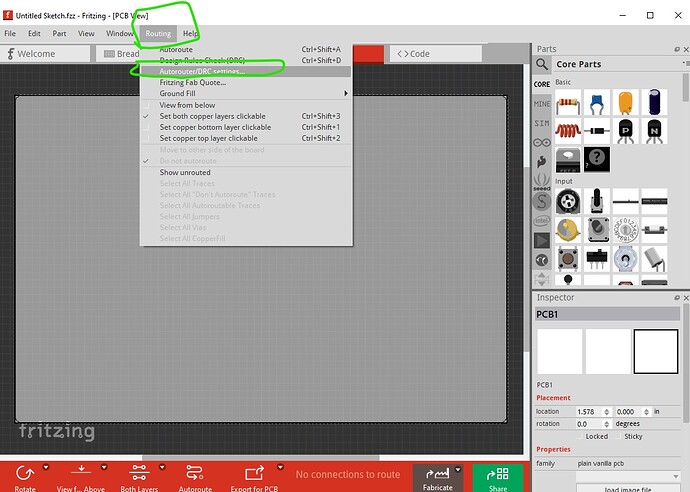This screenshot has width=690, height=492.
Task: Step the location X value spinner
Action: [x=606, y=412]
